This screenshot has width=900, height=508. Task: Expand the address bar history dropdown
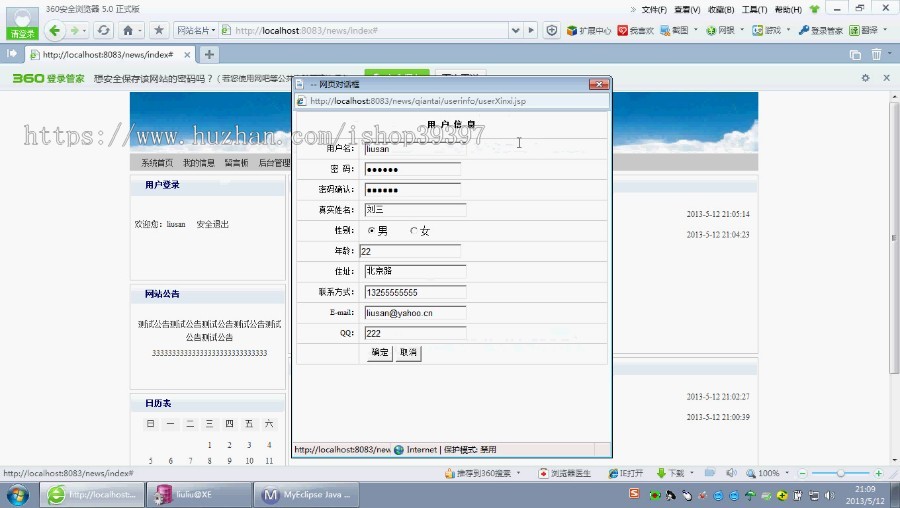pyautogui.click(x=515, y=30)
